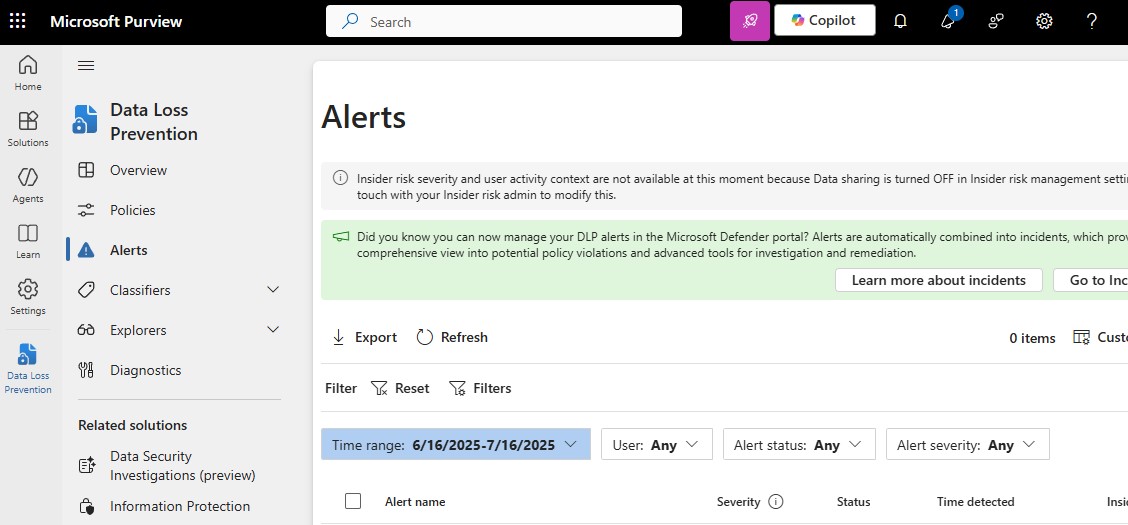Click the Severity column header text
Image resolution: width=1128 pixels, height=525 pixels.
point(738,502)
